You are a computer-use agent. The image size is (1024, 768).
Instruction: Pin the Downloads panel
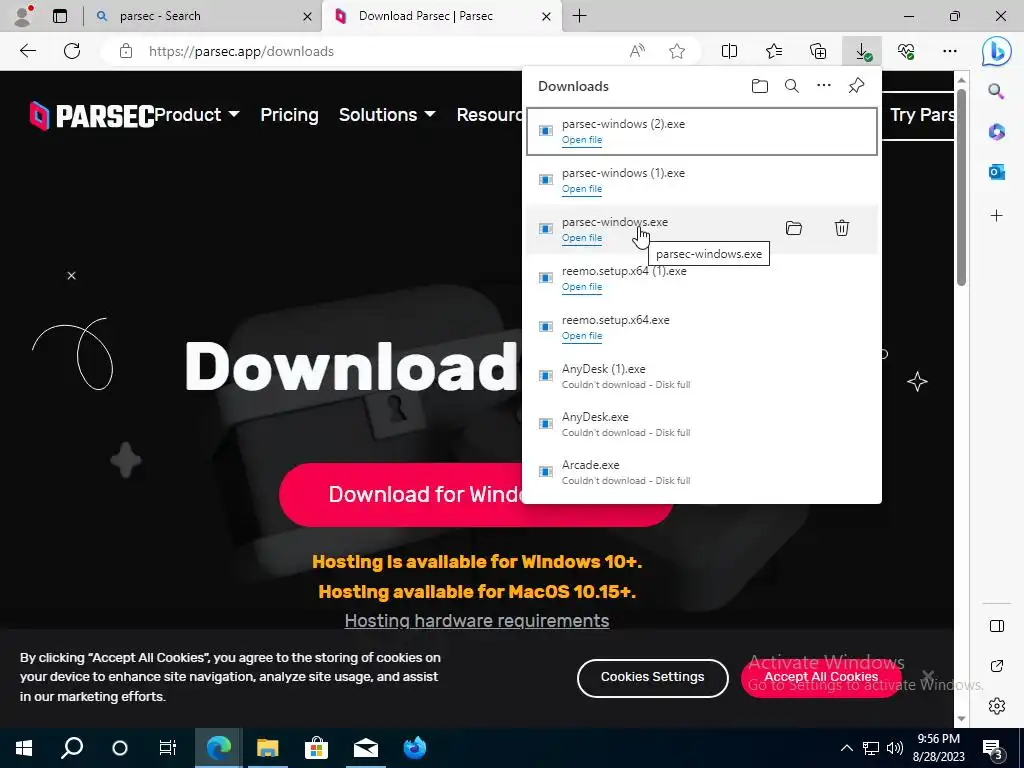(856, 86)
